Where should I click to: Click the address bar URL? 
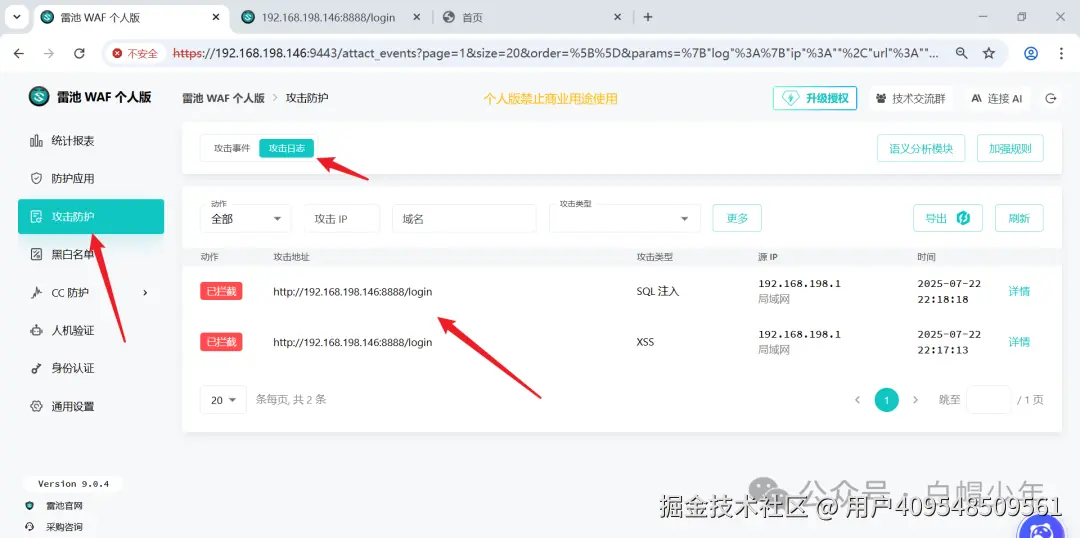click(556, 53)
